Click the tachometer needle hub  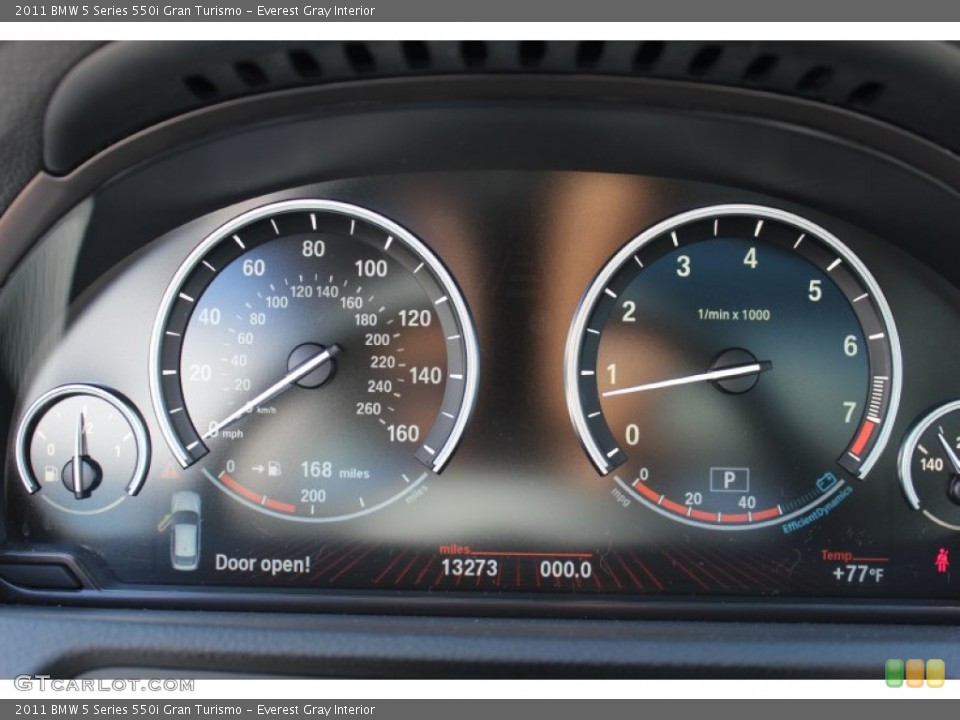pyautogui.click(x=735, y=371)
